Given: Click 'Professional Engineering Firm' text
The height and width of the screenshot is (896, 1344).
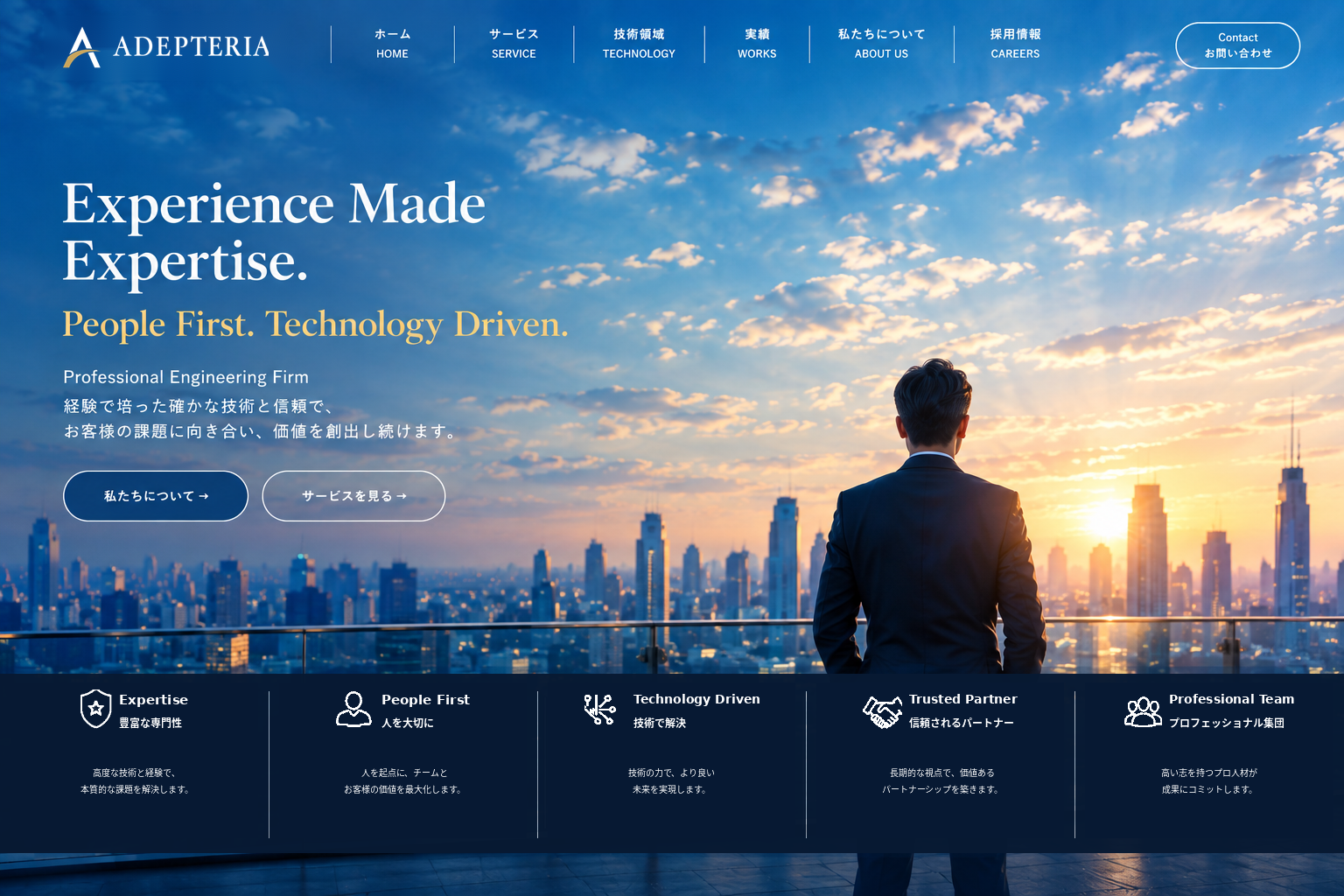Looking at the screenshot, I should (x=185, y=377).
